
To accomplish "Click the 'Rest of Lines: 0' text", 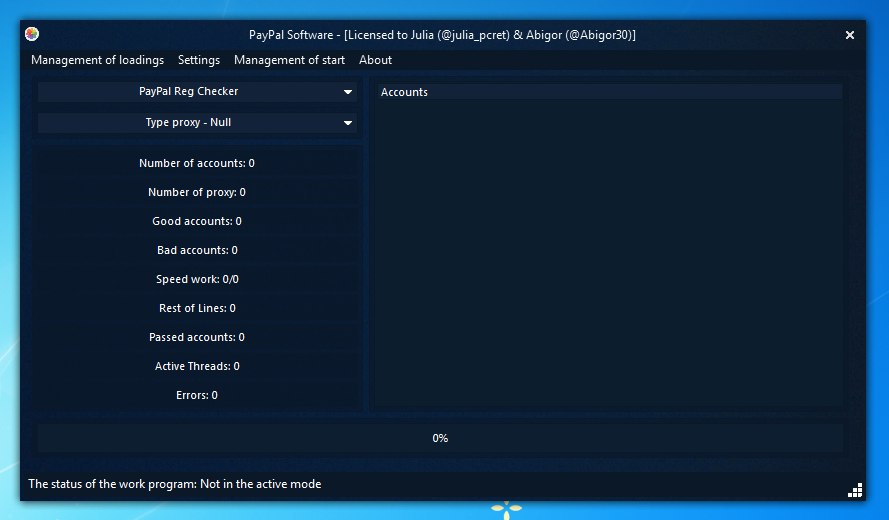I will point(197,308).
